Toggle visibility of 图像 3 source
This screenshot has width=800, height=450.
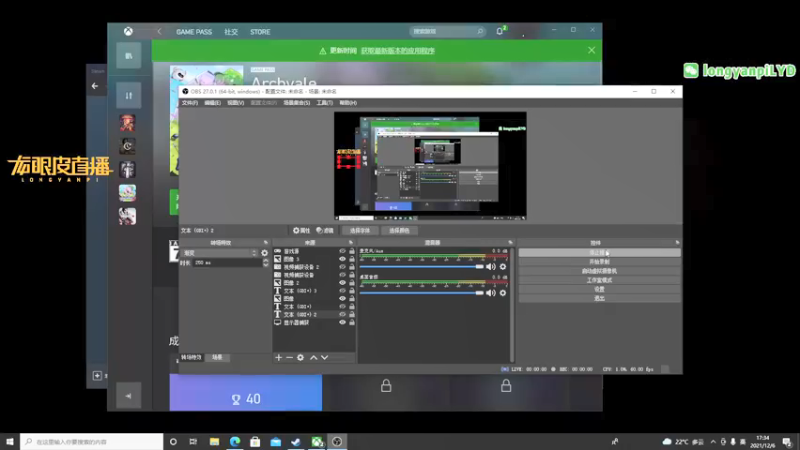tap(342, 259)
